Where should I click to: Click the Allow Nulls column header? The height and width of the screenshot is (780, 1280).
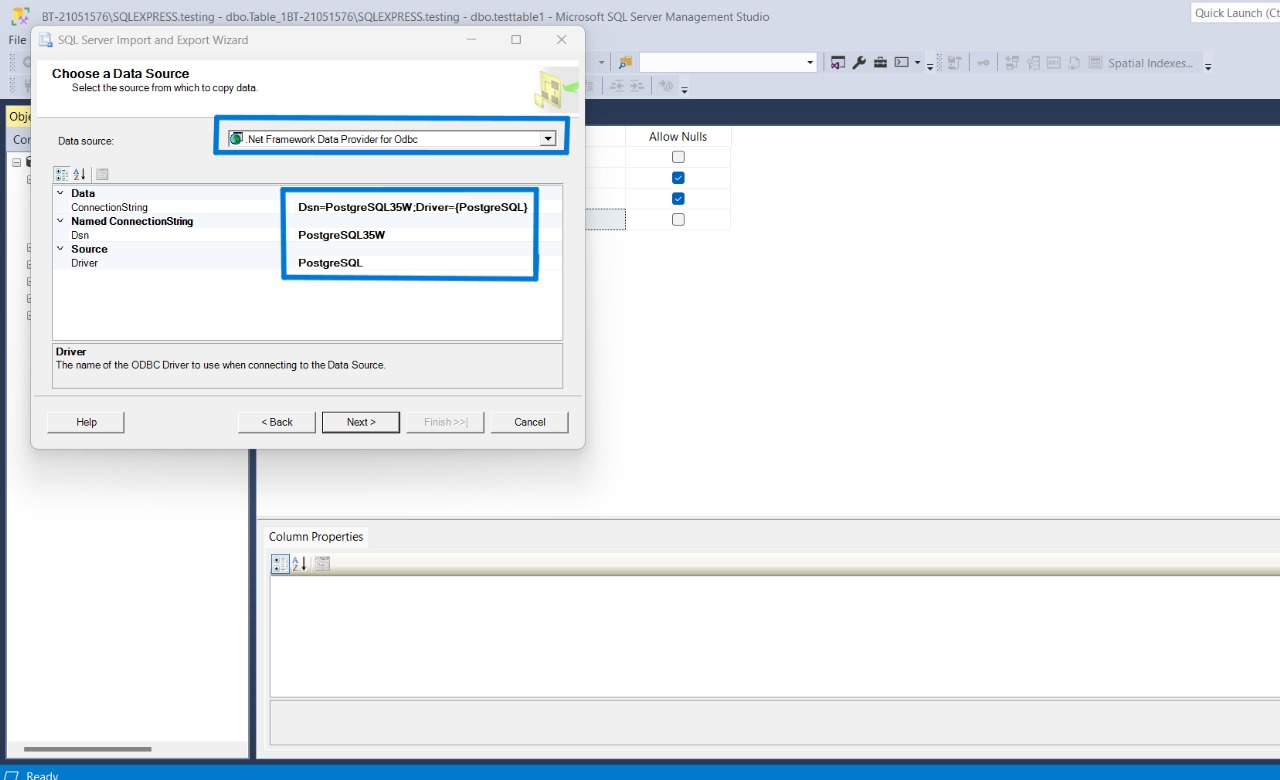(x=678, y=136)
